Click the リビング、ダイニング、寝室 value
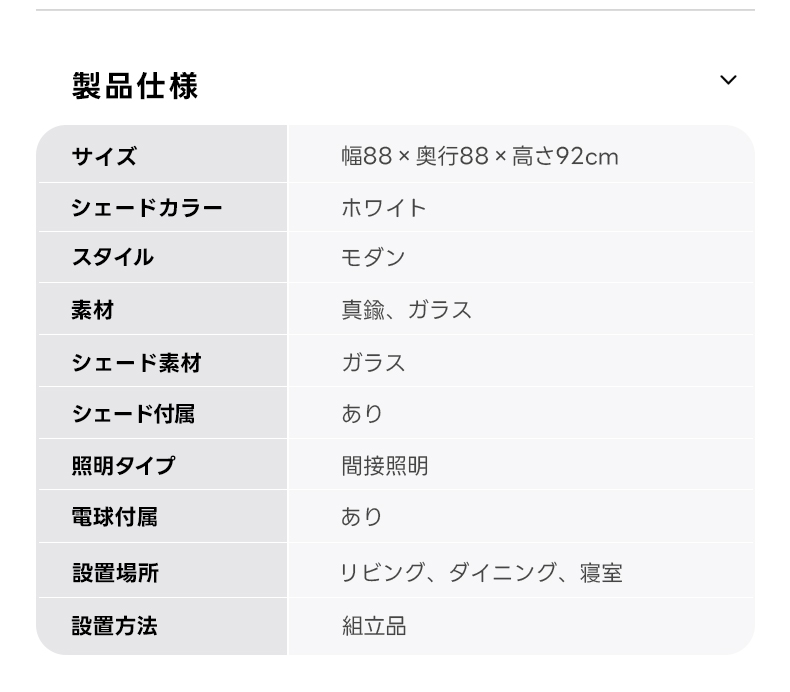790x692 pixels. point(481,573)
